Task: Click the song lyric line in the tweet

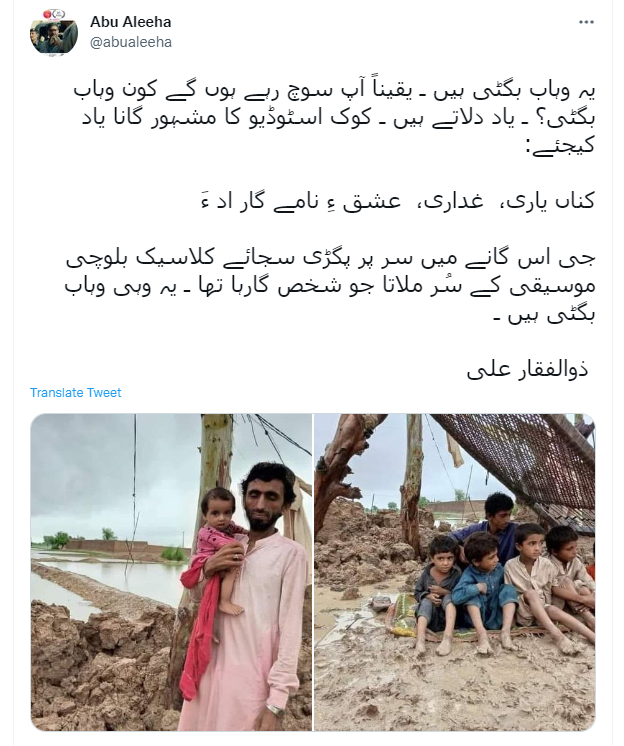Action: (398, 201)
